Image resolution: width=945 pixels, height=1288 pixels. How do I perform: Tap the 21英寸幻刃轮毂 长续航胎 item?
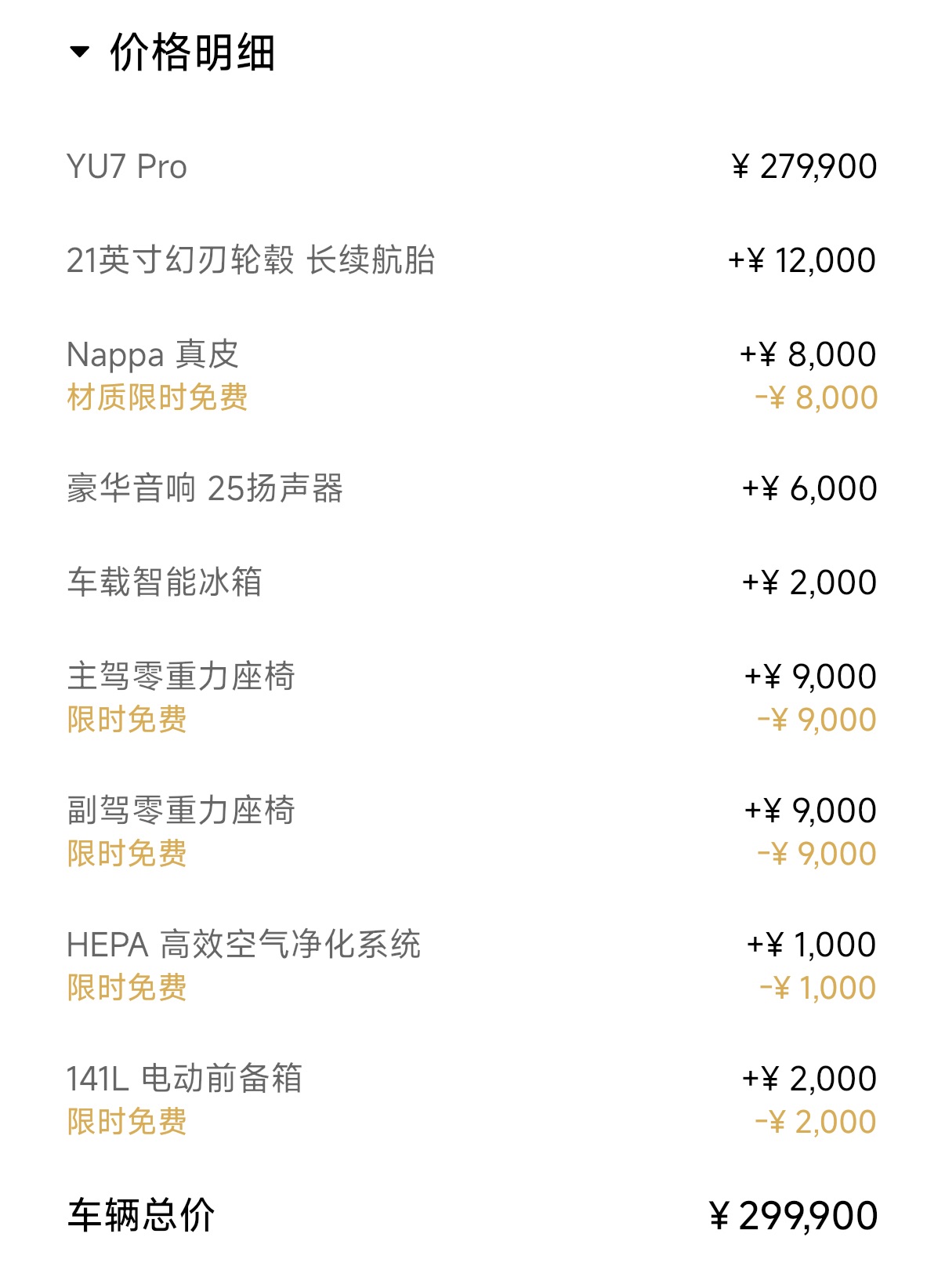click(x=251, y=260)
